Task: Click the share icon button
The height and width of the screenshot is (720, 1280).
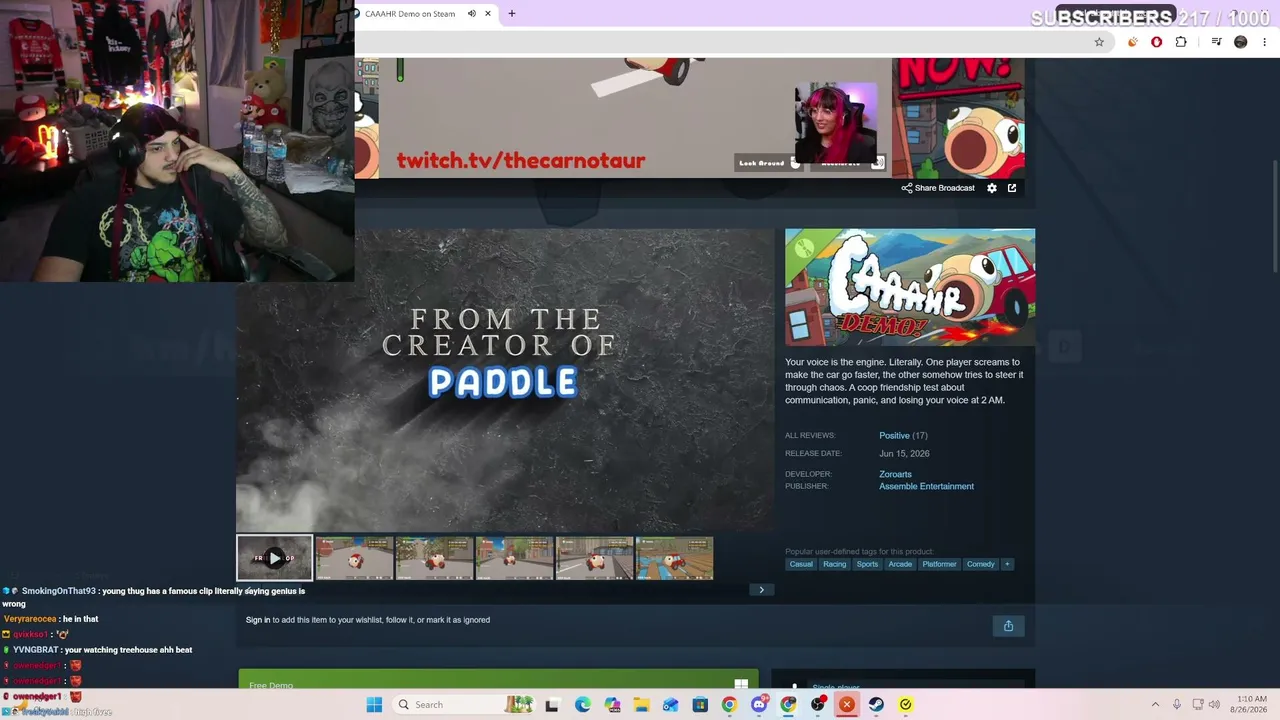Action: [1008, 626]
